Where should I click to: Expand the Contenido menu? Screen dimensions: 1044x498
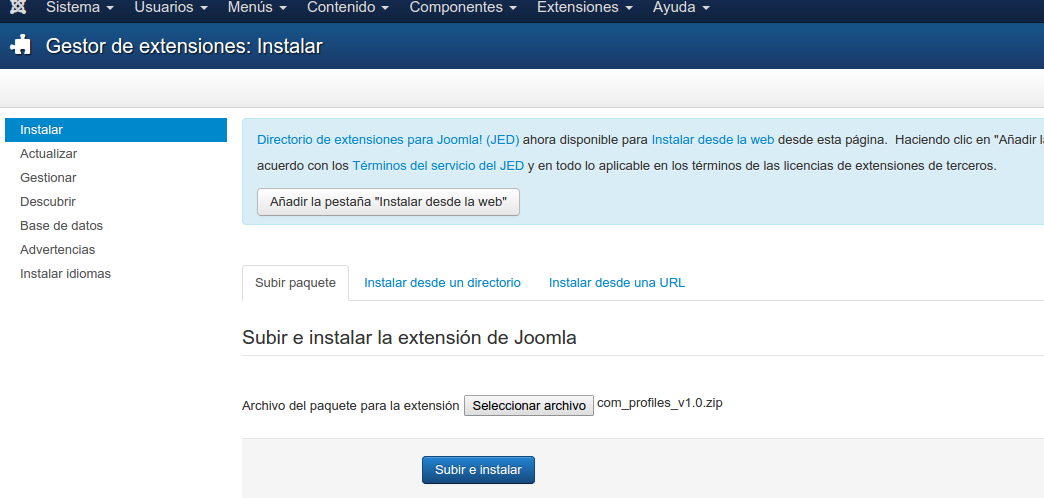348,8
